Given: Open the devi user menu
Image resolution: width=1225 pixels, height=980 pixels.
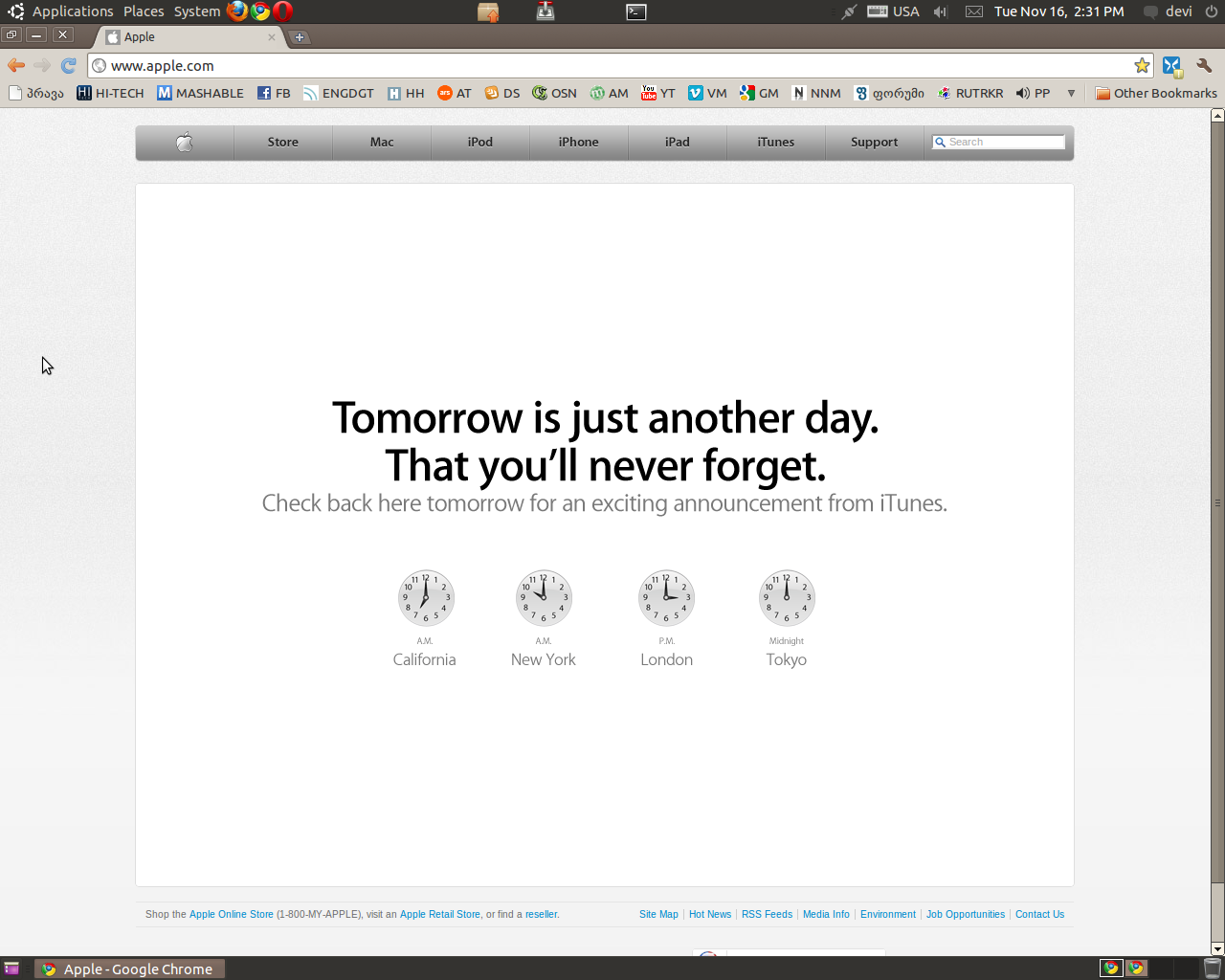Looking at the screenshot, I should 1178,11.
